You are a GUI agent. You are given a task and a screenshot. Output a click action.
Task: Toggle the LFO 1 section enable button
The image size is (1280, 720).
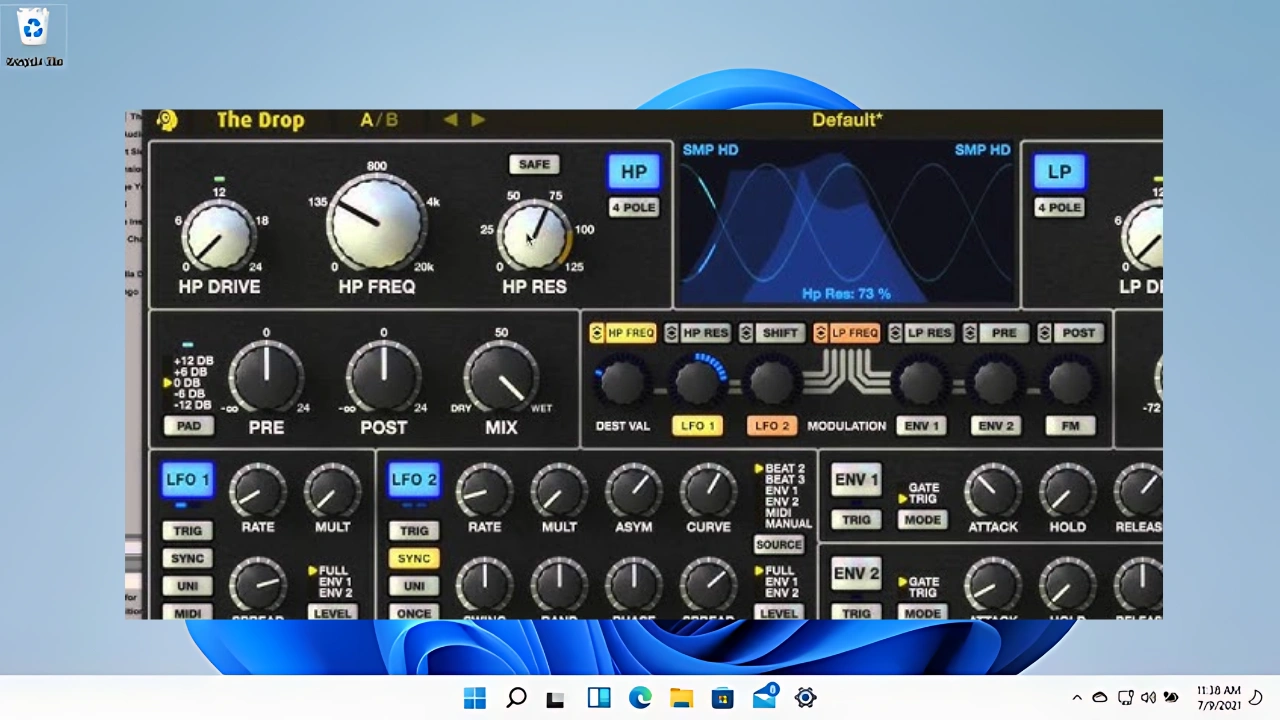point(187,479)
